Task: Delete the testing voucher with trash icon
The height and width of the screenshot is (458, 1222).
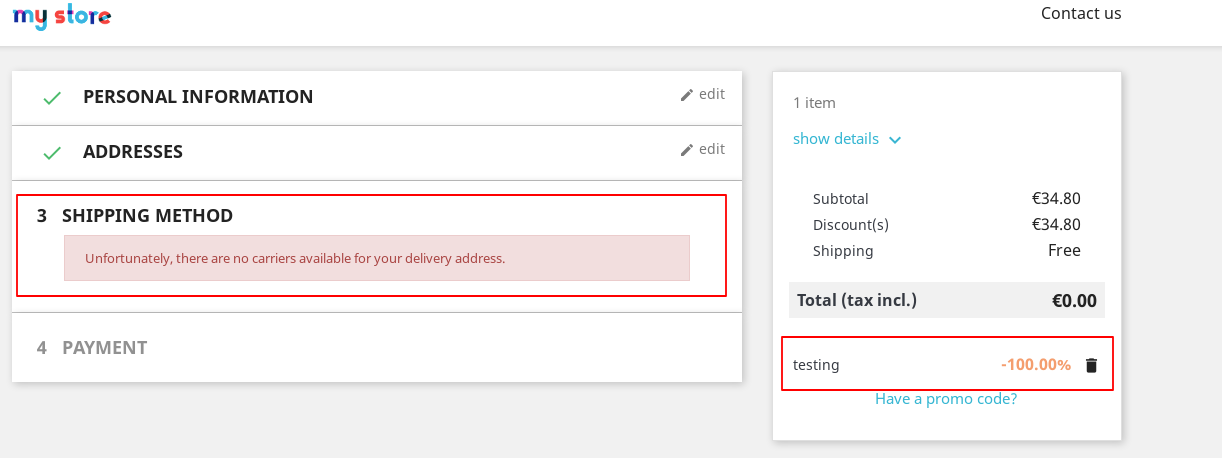Action: pyautogui.click(x=1091, y=365)
